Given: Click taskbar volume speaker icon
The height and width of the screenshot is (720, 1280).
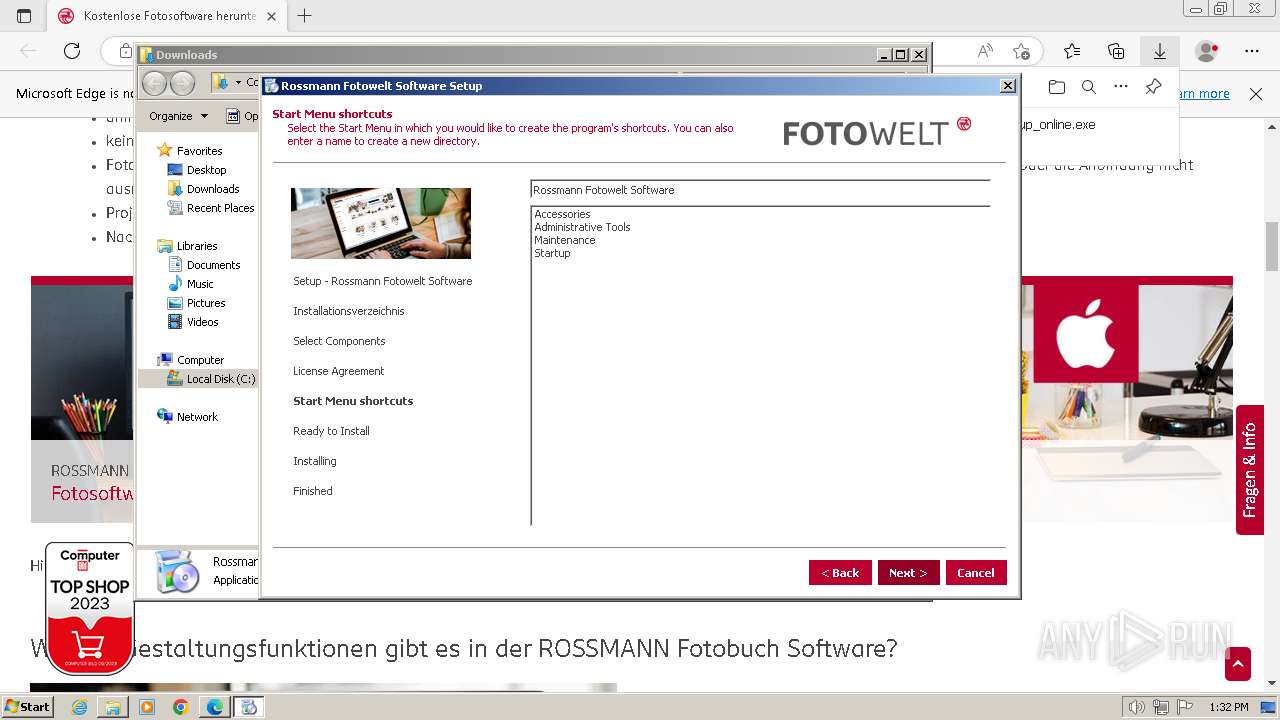Looking at the screenshot, I should click(1138, 707).
